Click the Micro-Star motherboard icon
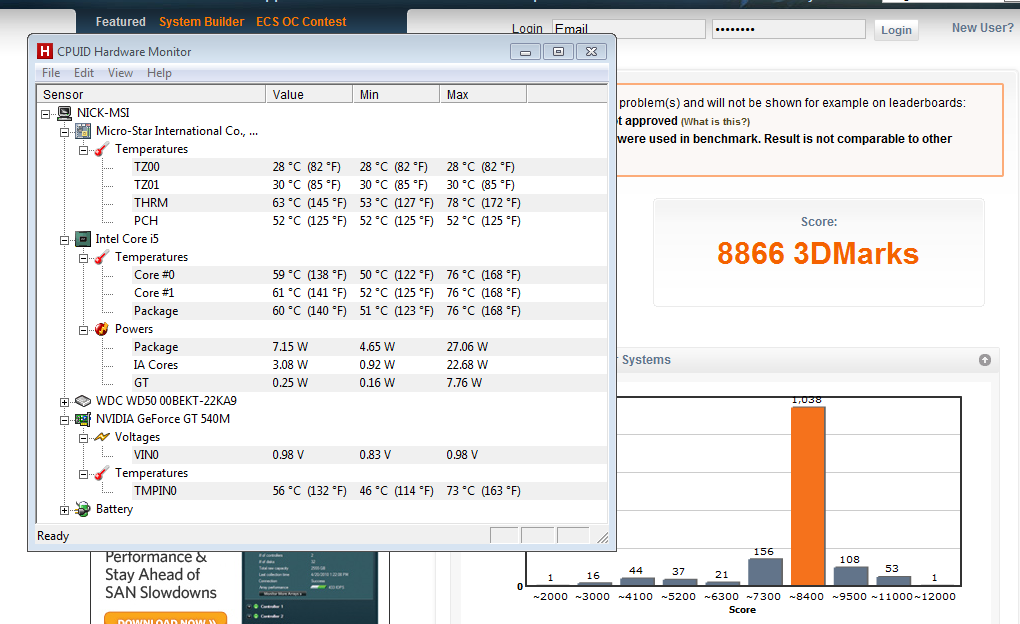 click(83, 131)
